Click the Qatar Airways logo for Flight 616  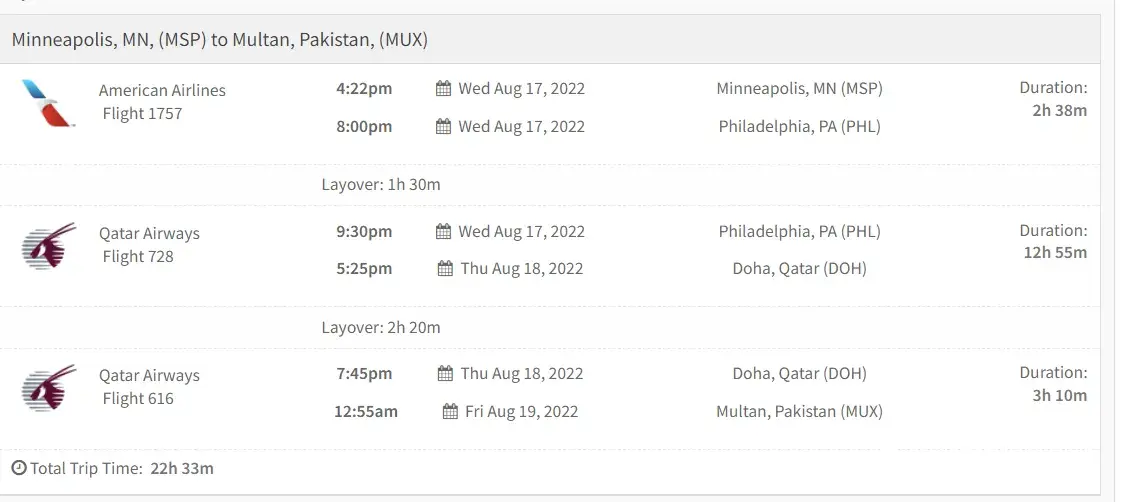point(49,388)
